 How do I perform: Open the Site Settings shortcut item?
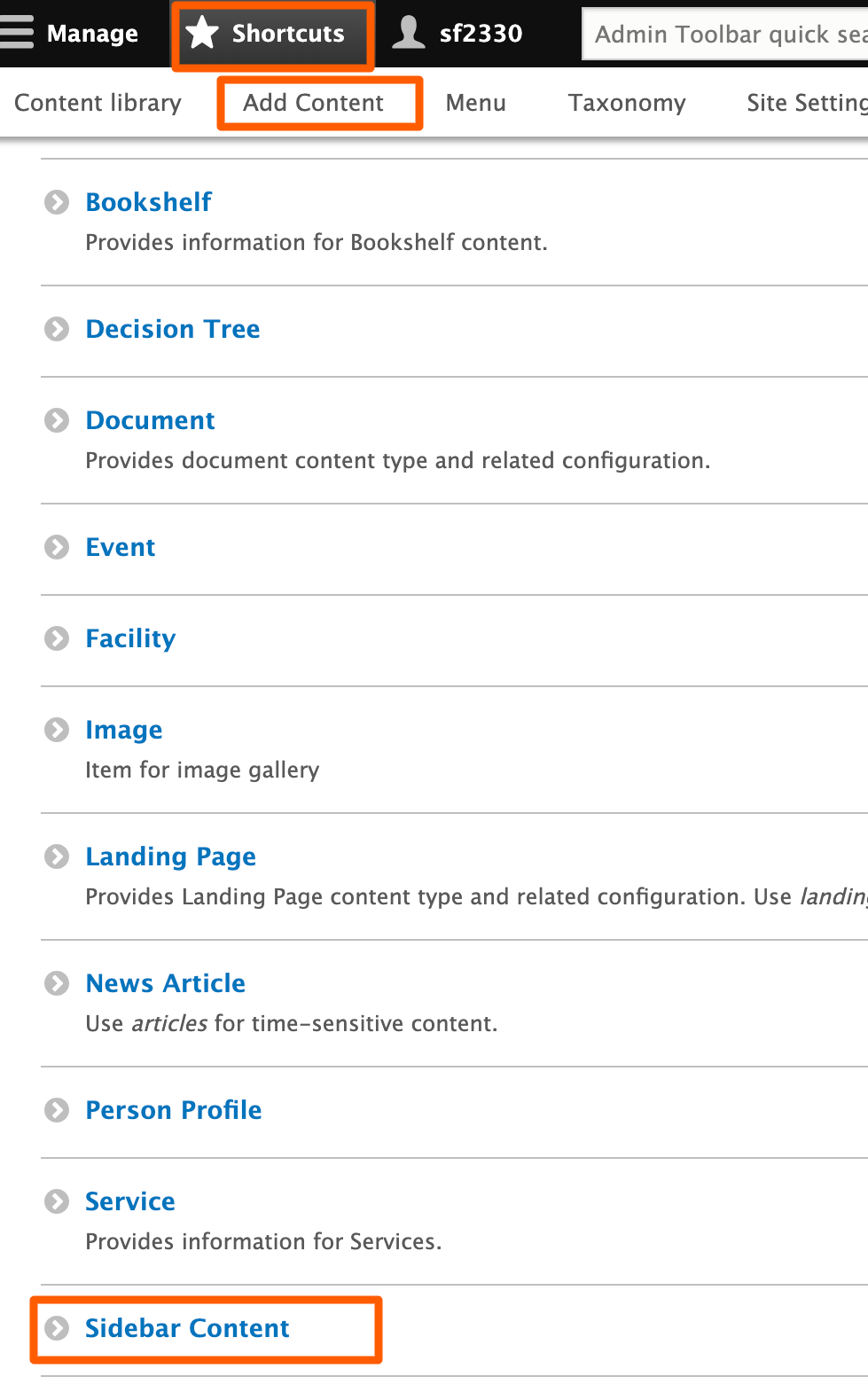click(x=807, y=103)
